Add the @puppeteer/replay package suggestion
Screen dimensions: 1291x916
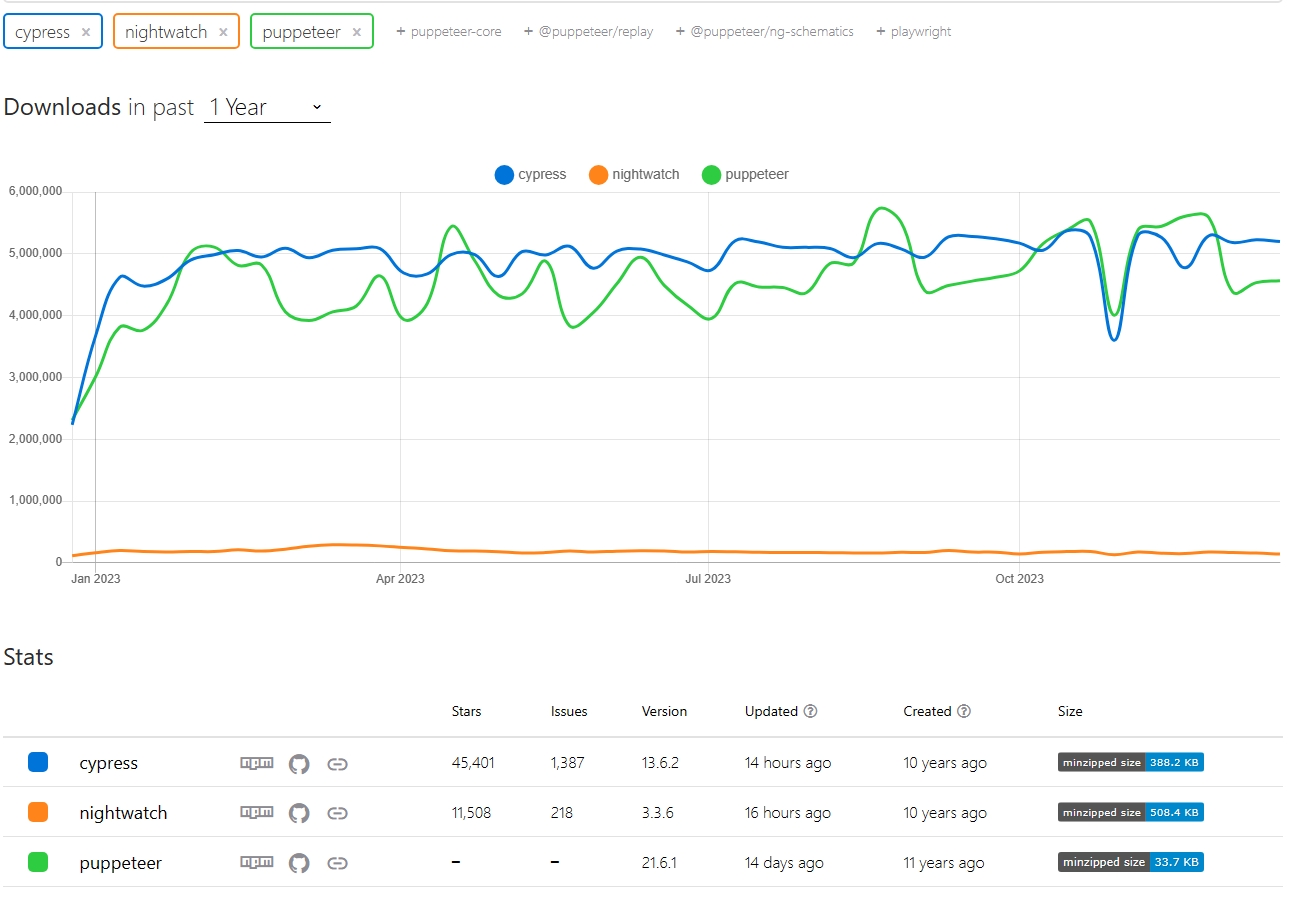tap(589, 32)
